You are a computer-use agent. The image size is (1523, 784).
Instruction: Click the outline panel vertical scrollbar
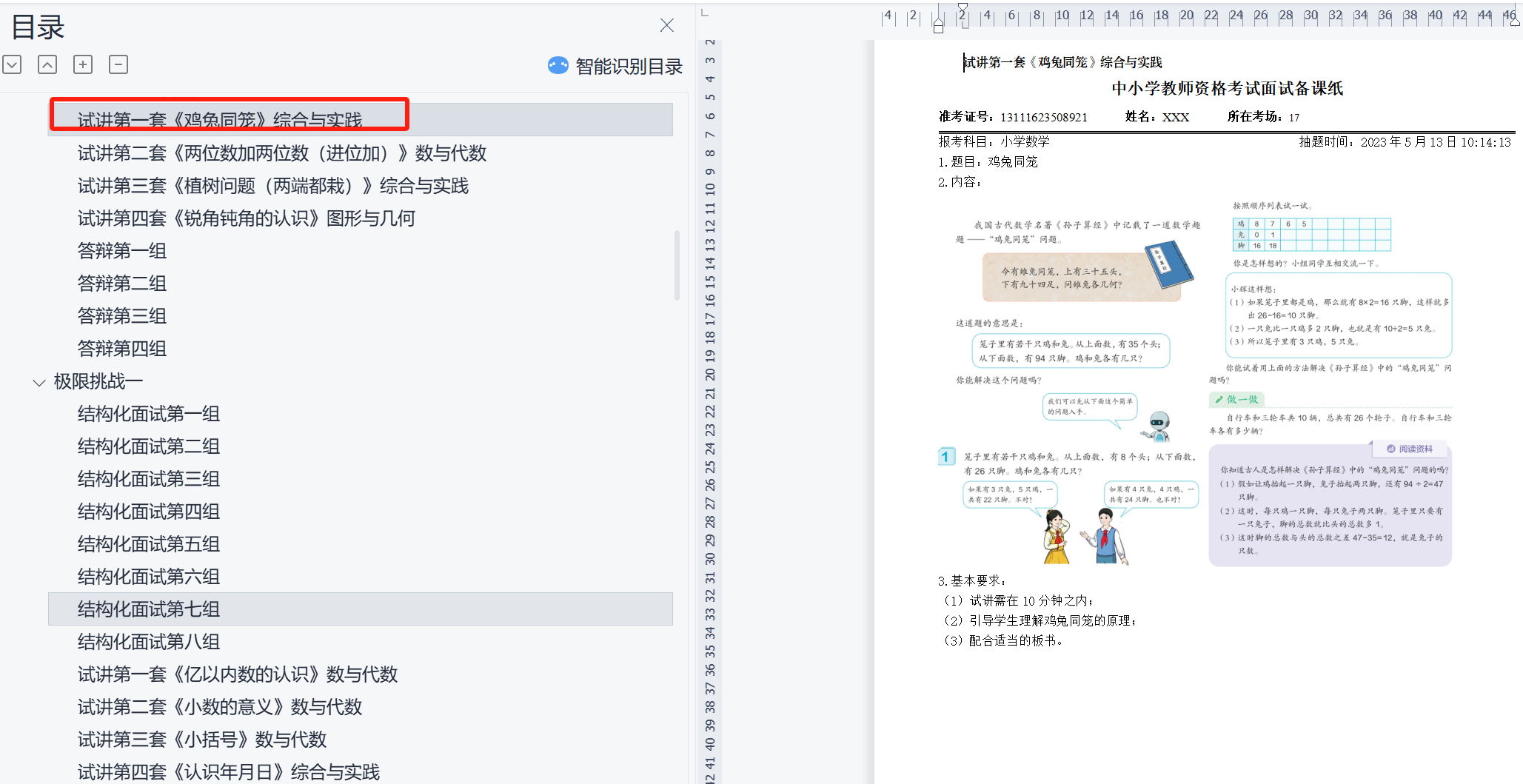click(x=677, y=265)
